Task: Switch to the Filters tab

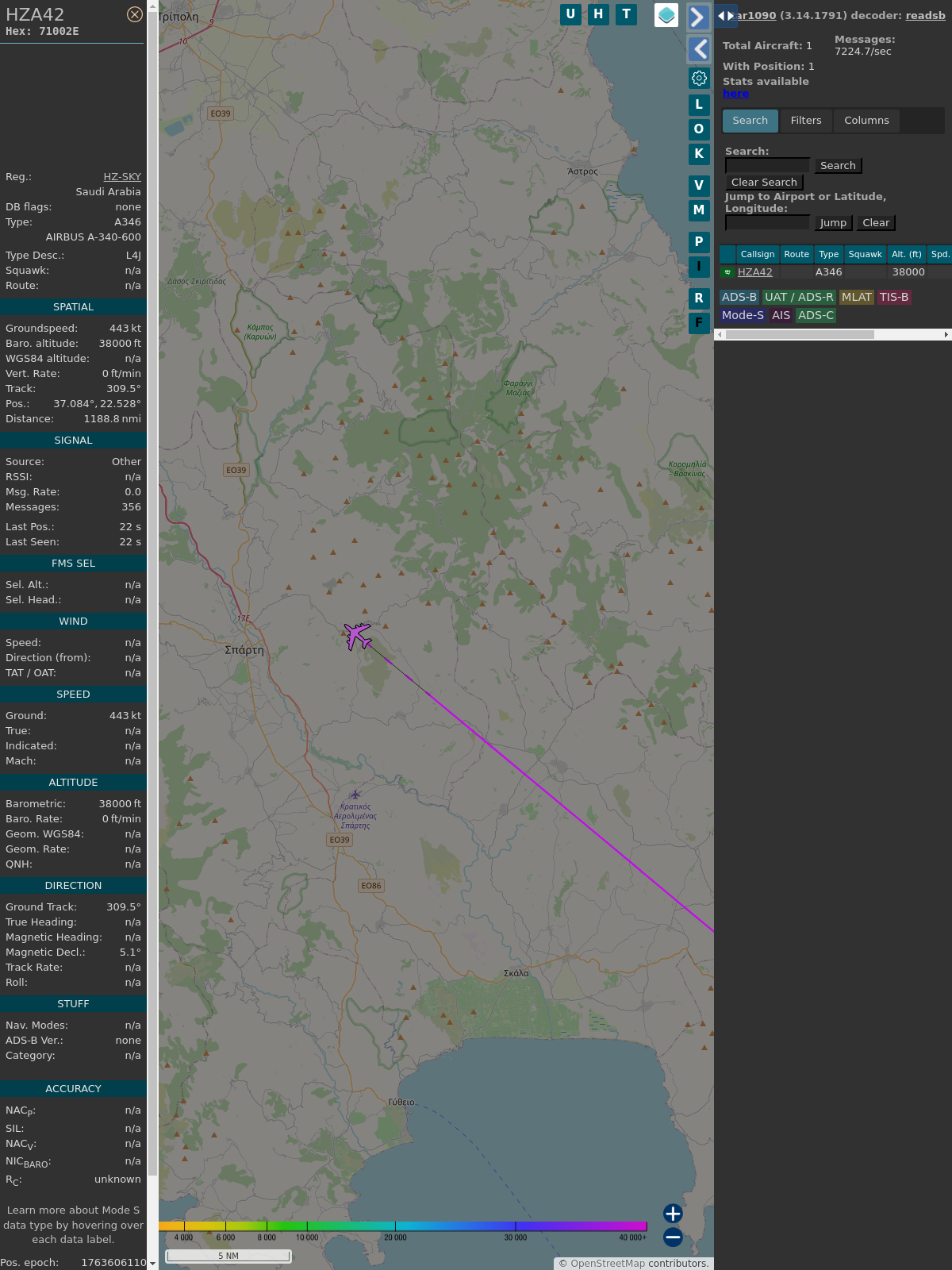Action: 806,121
